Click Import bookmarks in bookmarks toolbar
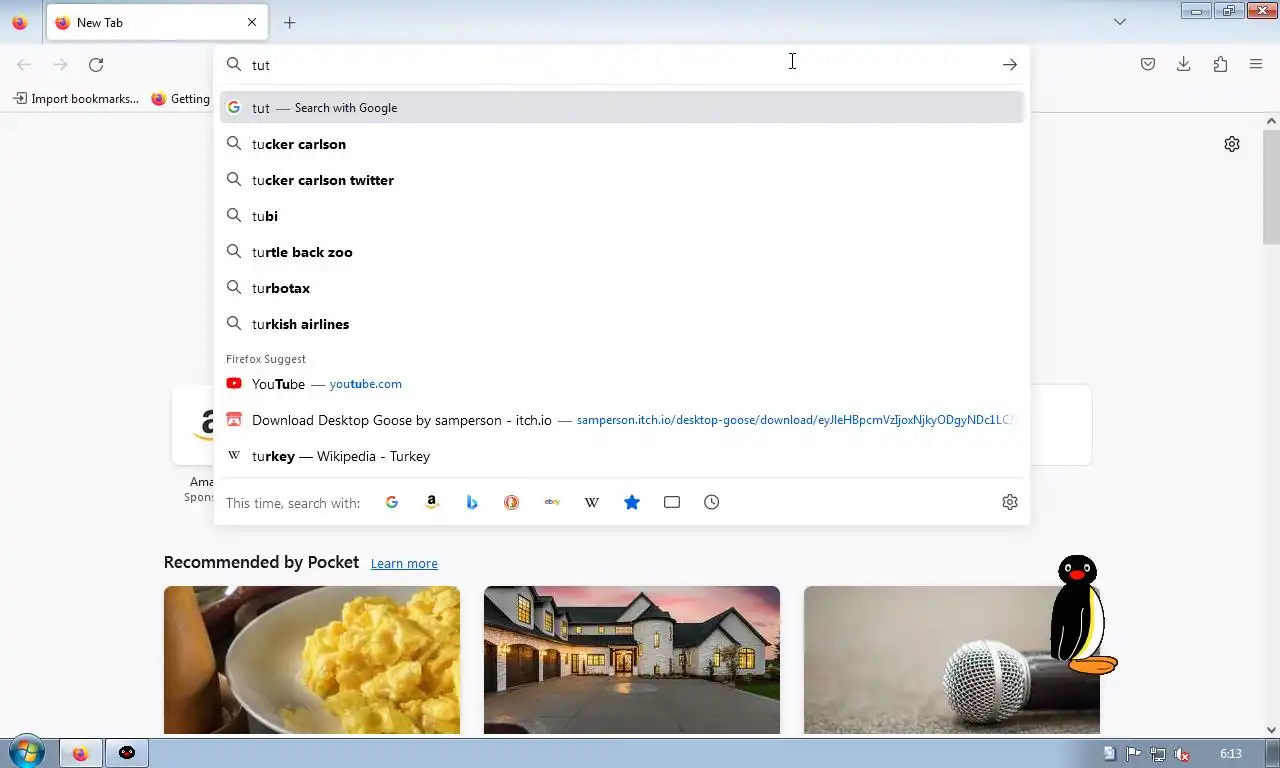 (x=76, y=99)
